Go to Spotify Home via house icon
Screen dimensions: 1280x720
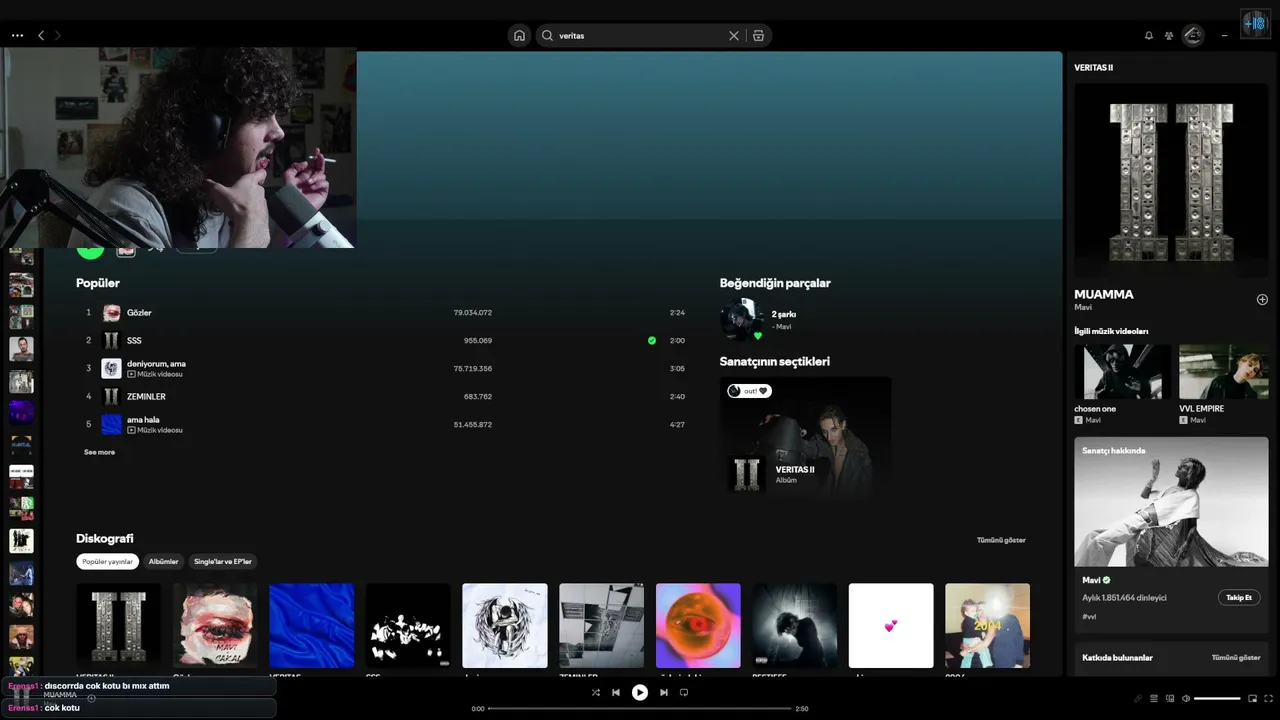tap(519, 35)
